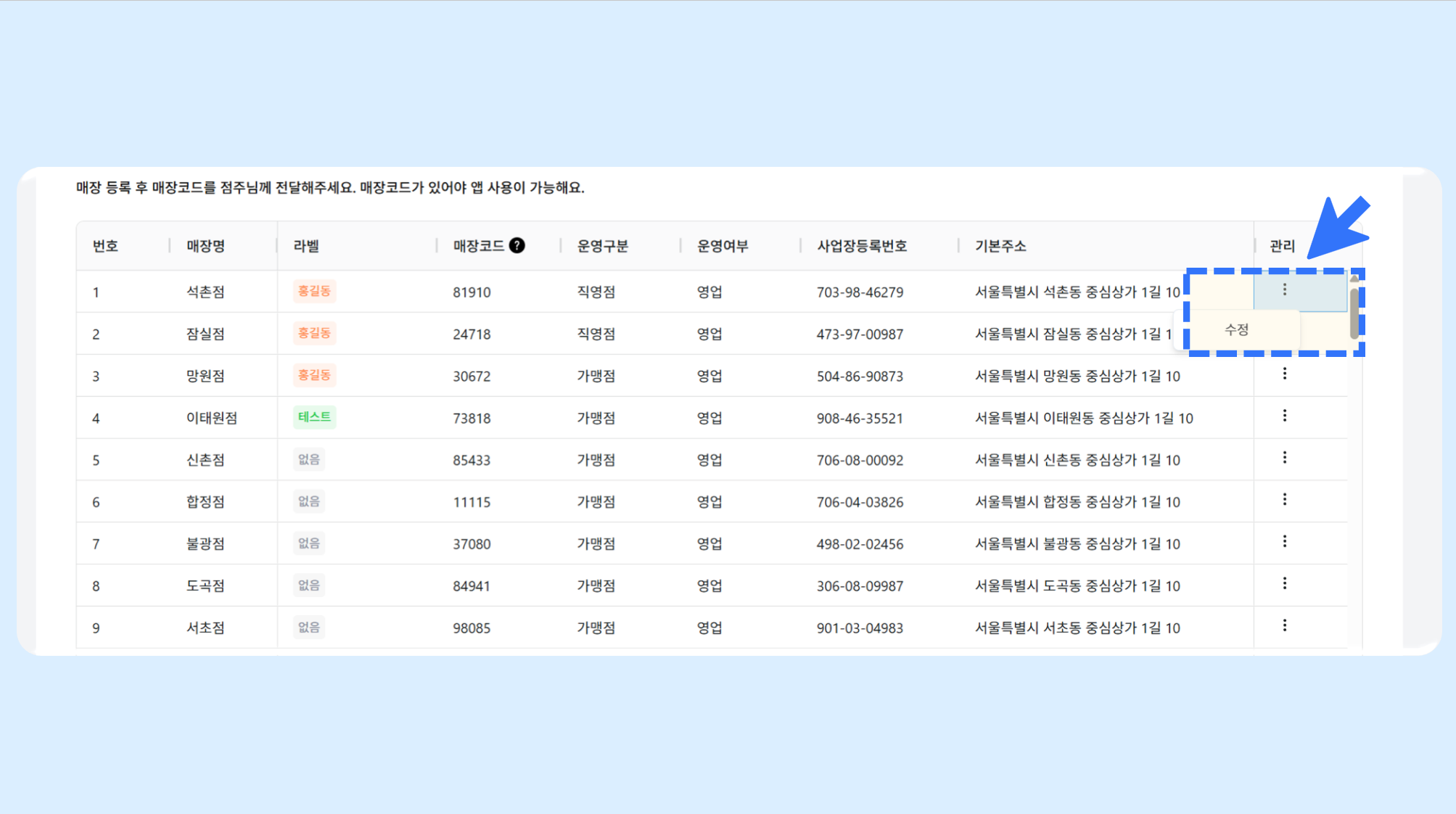Image resolution: width=1456 pixels, height=814 pixels.
Task: Click business number 504-86-90873
Action: tap(860, 377)
